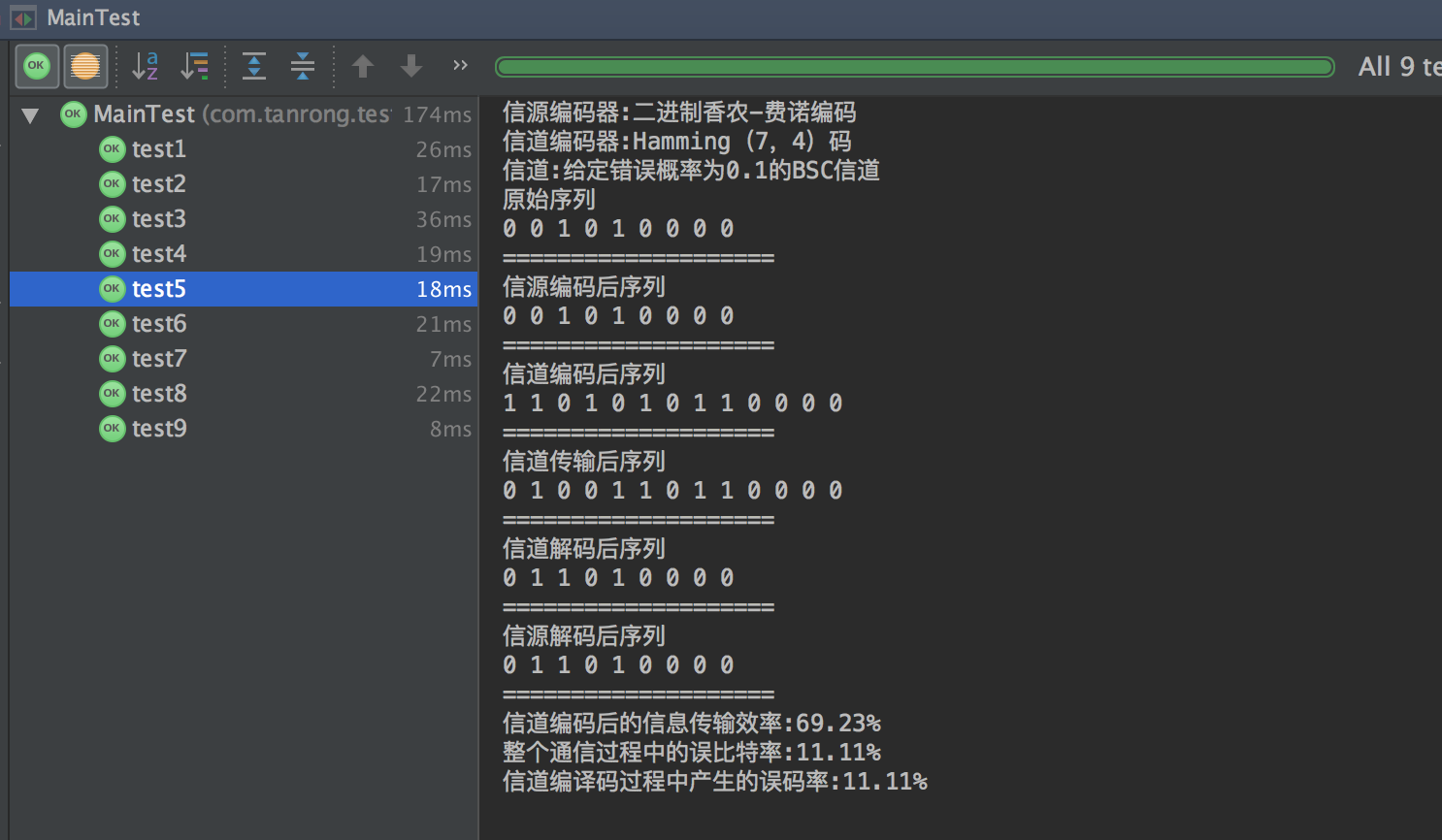The height and width of the screenshot is (840, 1442).
Task: Toggle the show passed tests OK filter
Action: pos(37,66)
